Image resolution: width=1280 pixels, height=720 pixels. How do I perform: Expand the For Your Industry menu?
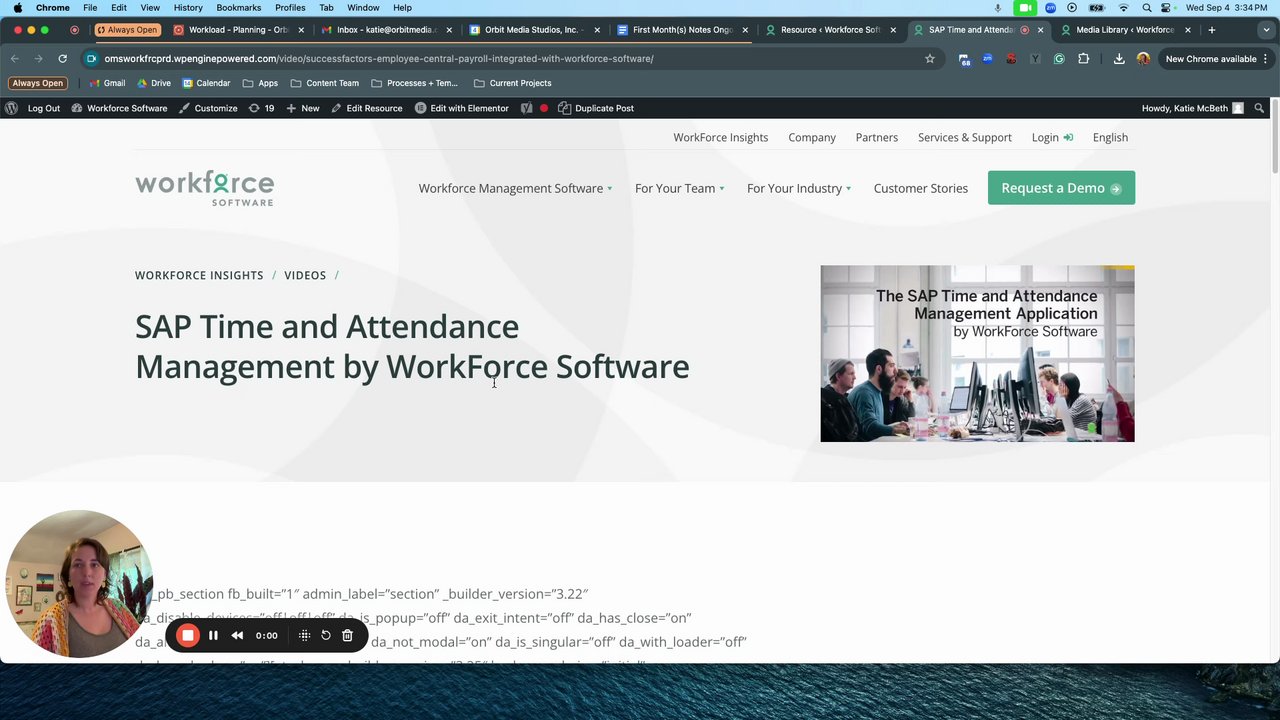pos(799,188)
